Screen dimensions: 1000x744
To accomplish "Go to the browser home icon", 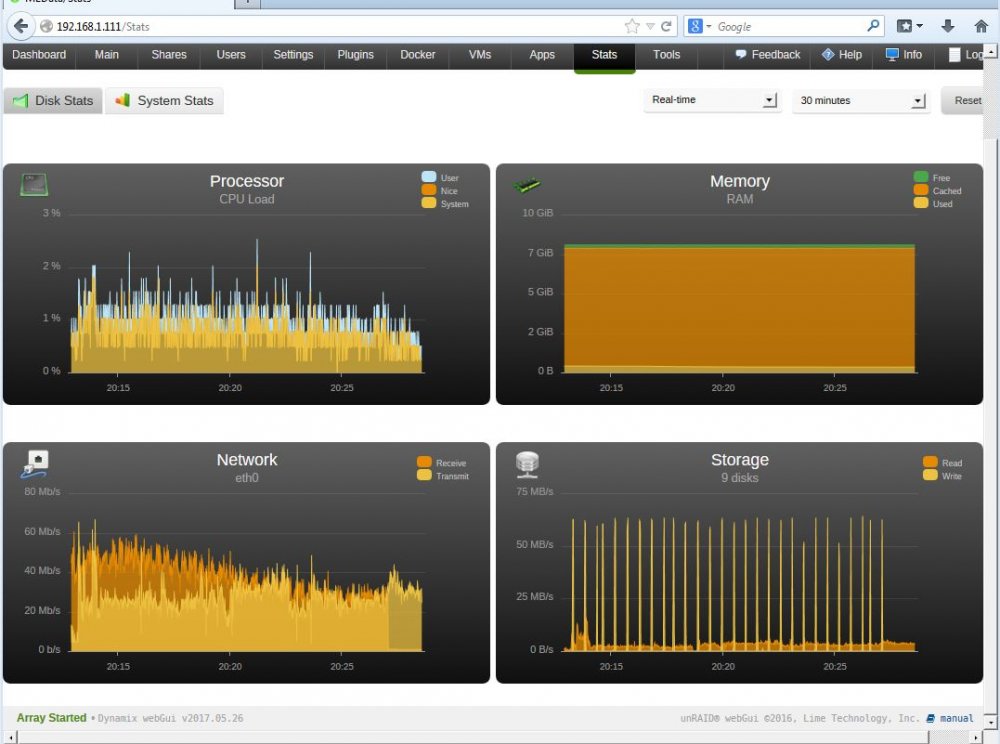I will (x=982, y=26).
